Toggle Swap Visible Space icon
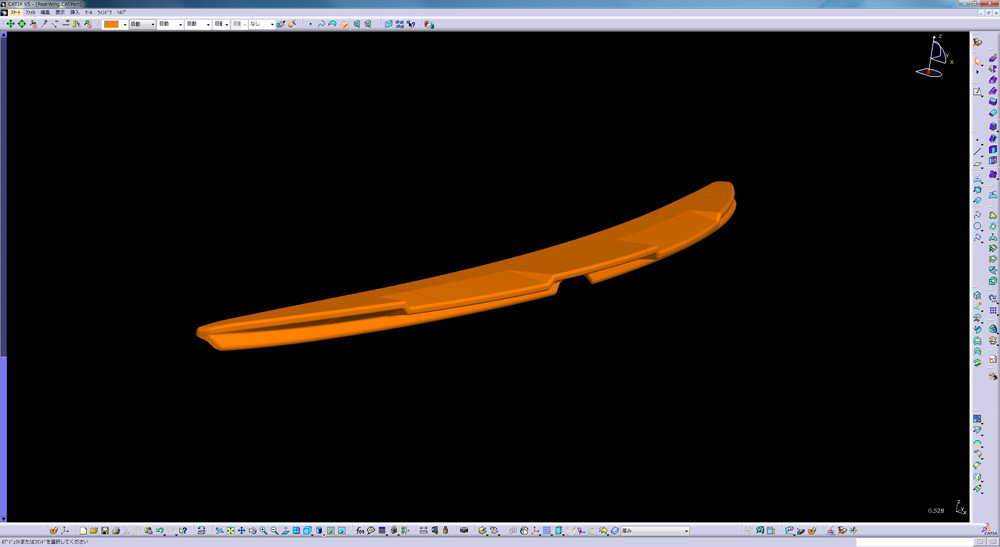The height and width of the screenshot is (547, 1000). (x=341, y=530)
